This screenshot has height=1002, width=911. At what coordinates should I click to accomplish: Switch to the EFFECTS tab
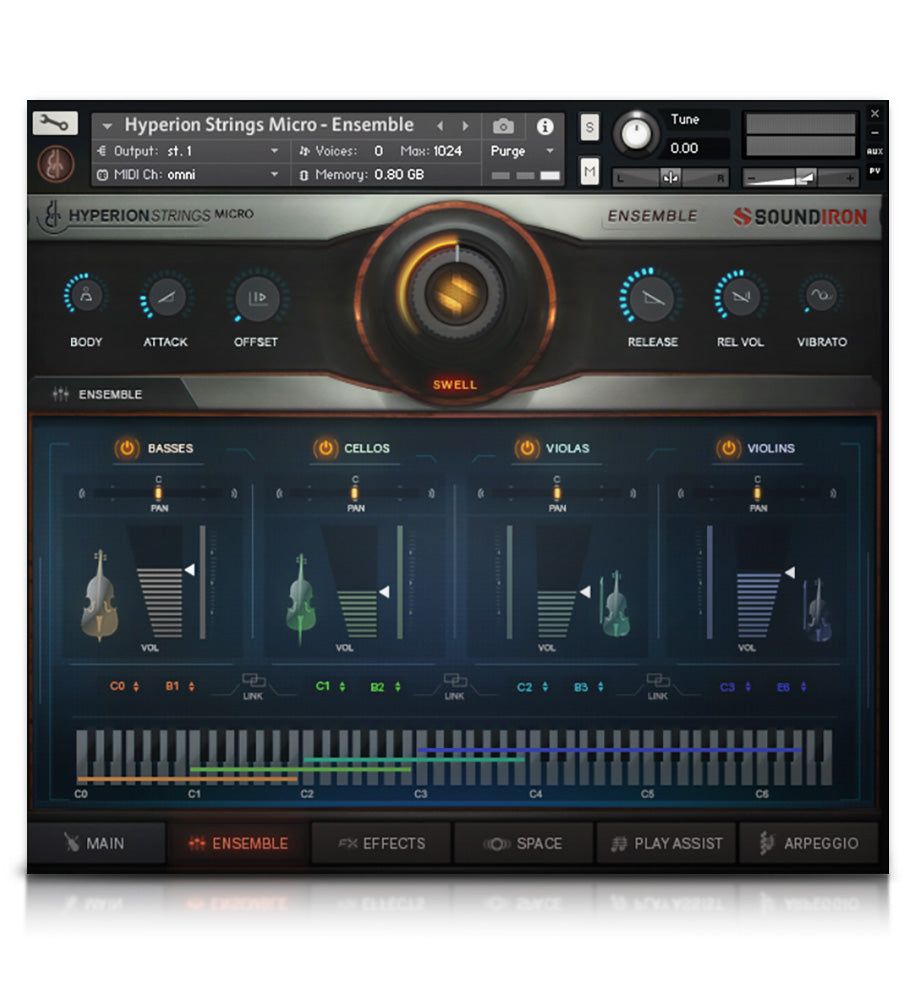click(381, 844)
